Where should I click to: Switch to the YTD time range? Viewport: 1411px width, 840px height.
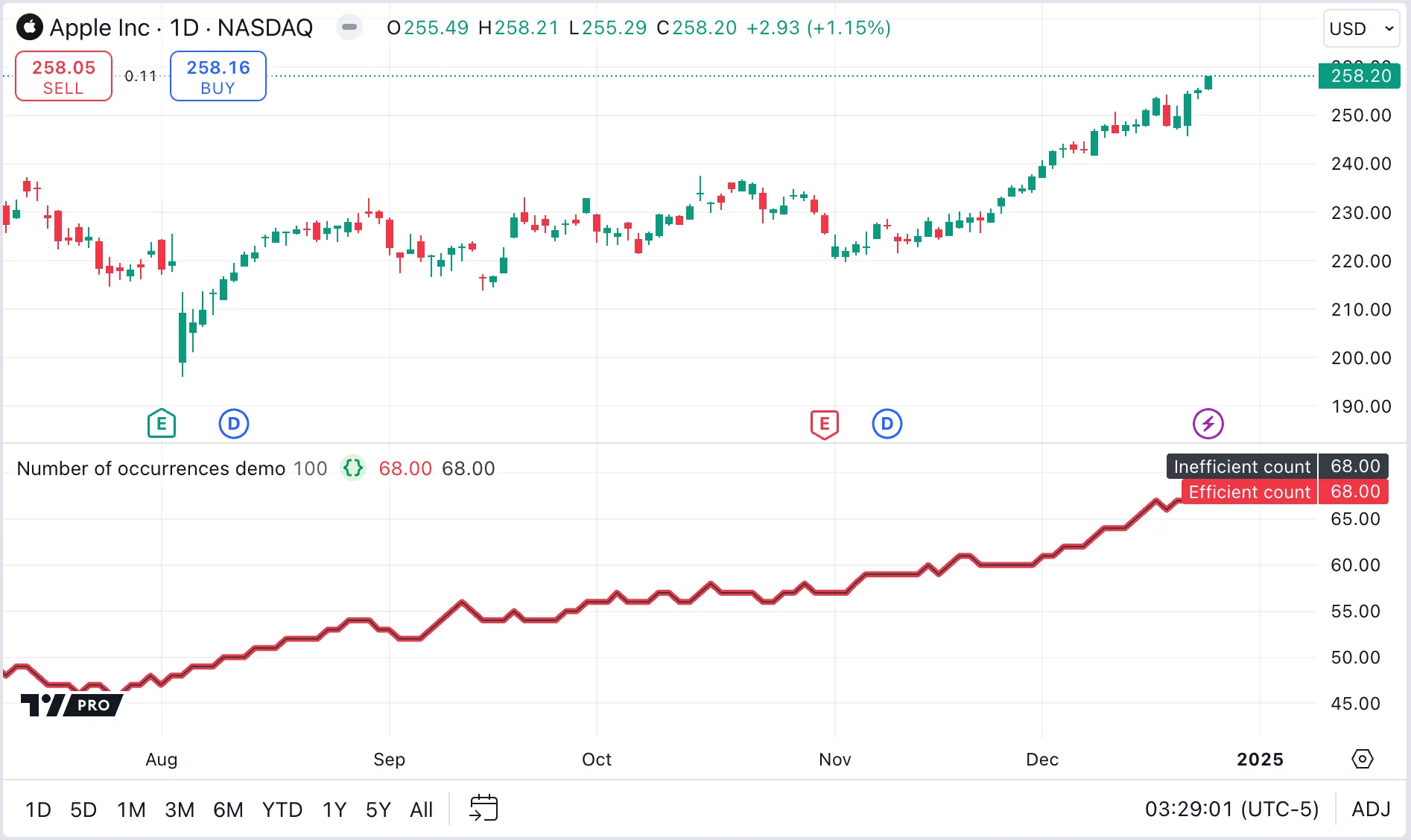[x=282, y=809]
